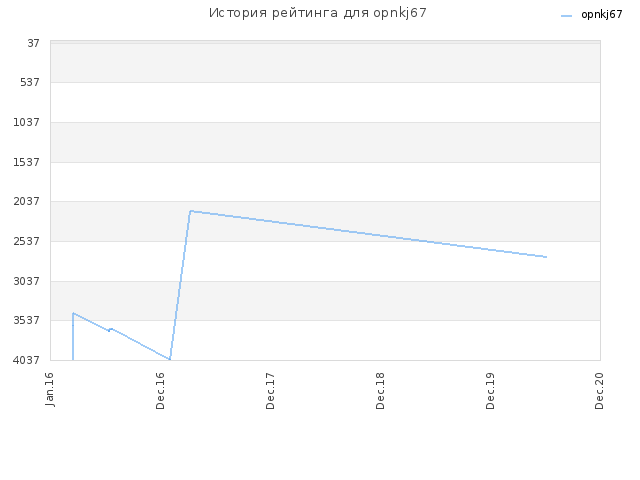Select the Dec.18 x-axis label

(380, 391)
